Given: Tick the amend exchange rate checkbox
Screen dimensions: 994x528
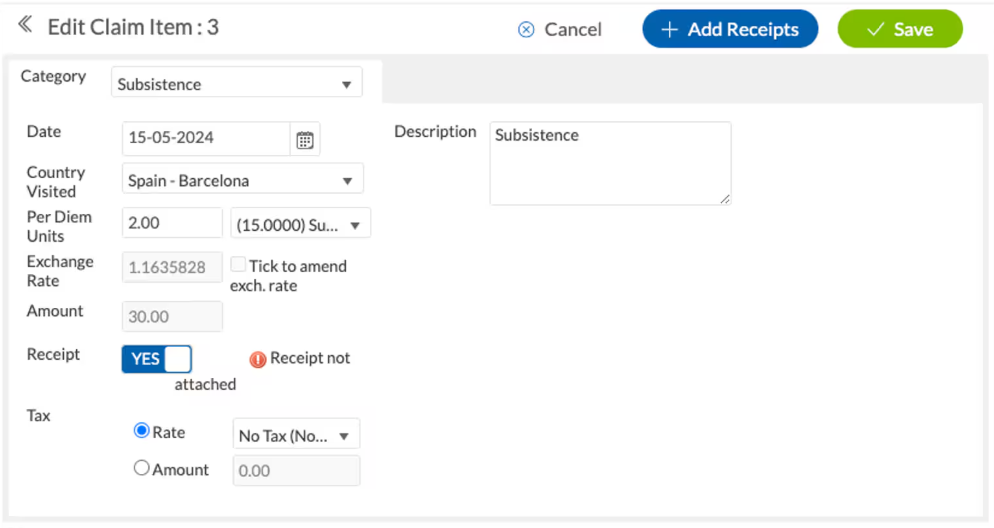Looking at the screenshot, I should tap(238, 264).
